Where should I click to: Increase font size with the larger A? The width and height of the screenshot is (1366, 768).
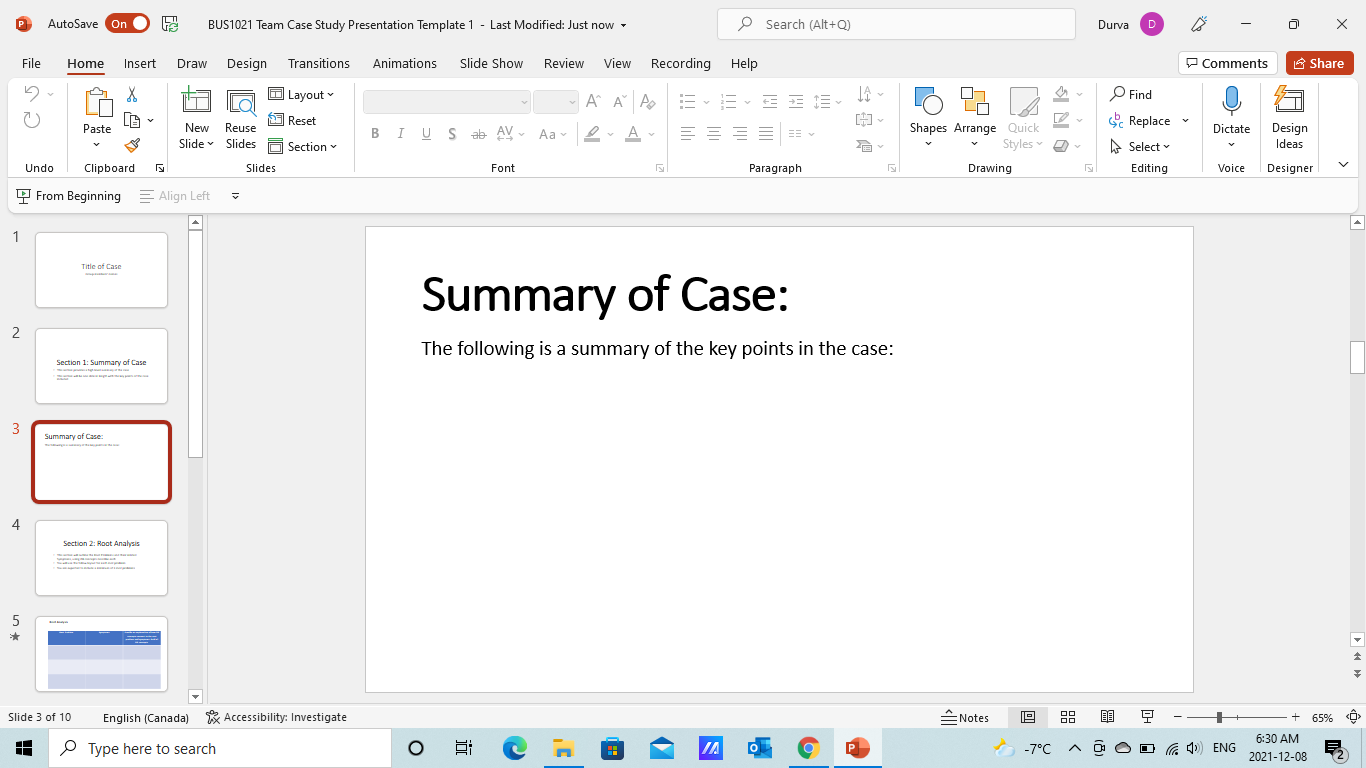point(593,102)
